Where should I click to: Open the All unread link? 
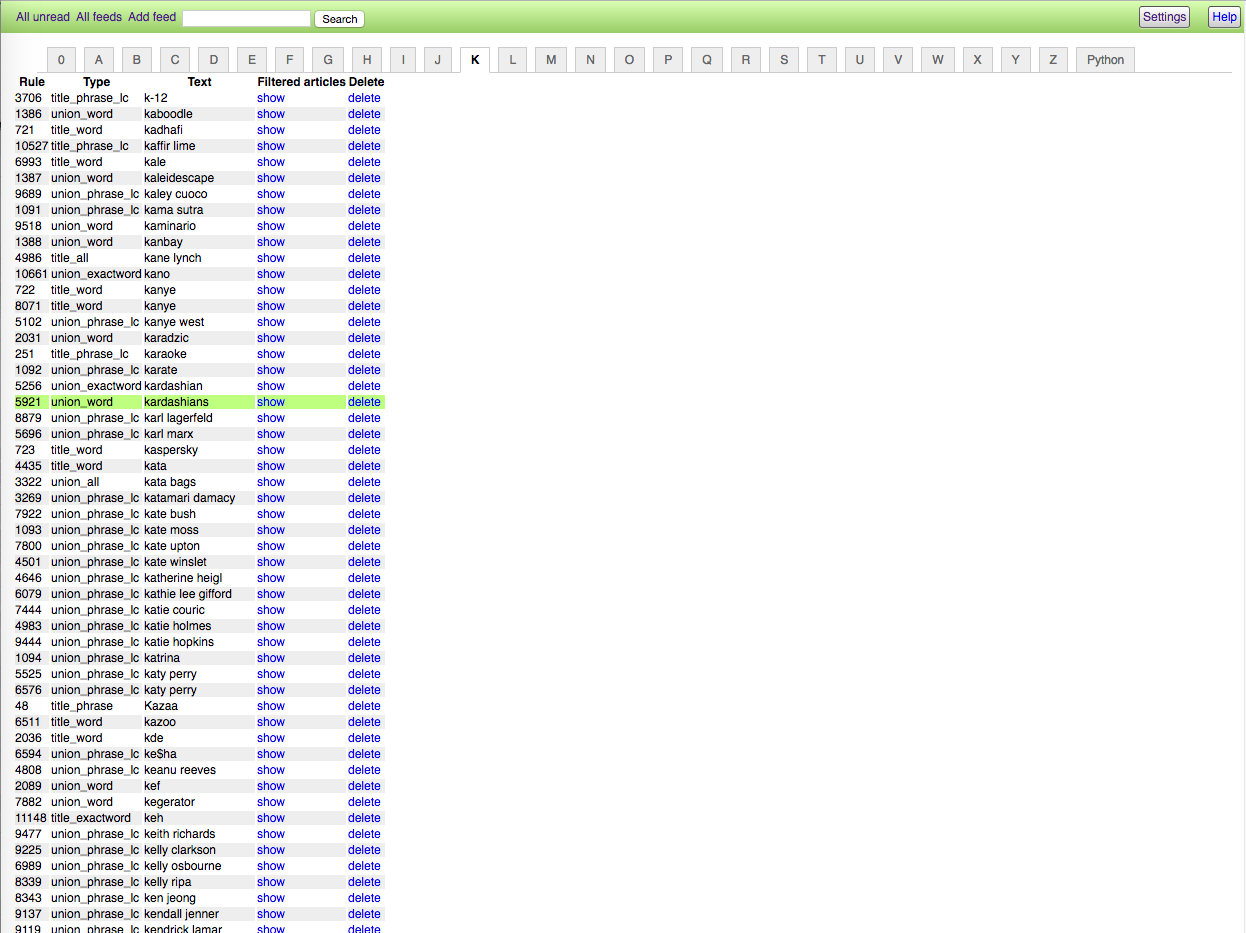[43, 17]
